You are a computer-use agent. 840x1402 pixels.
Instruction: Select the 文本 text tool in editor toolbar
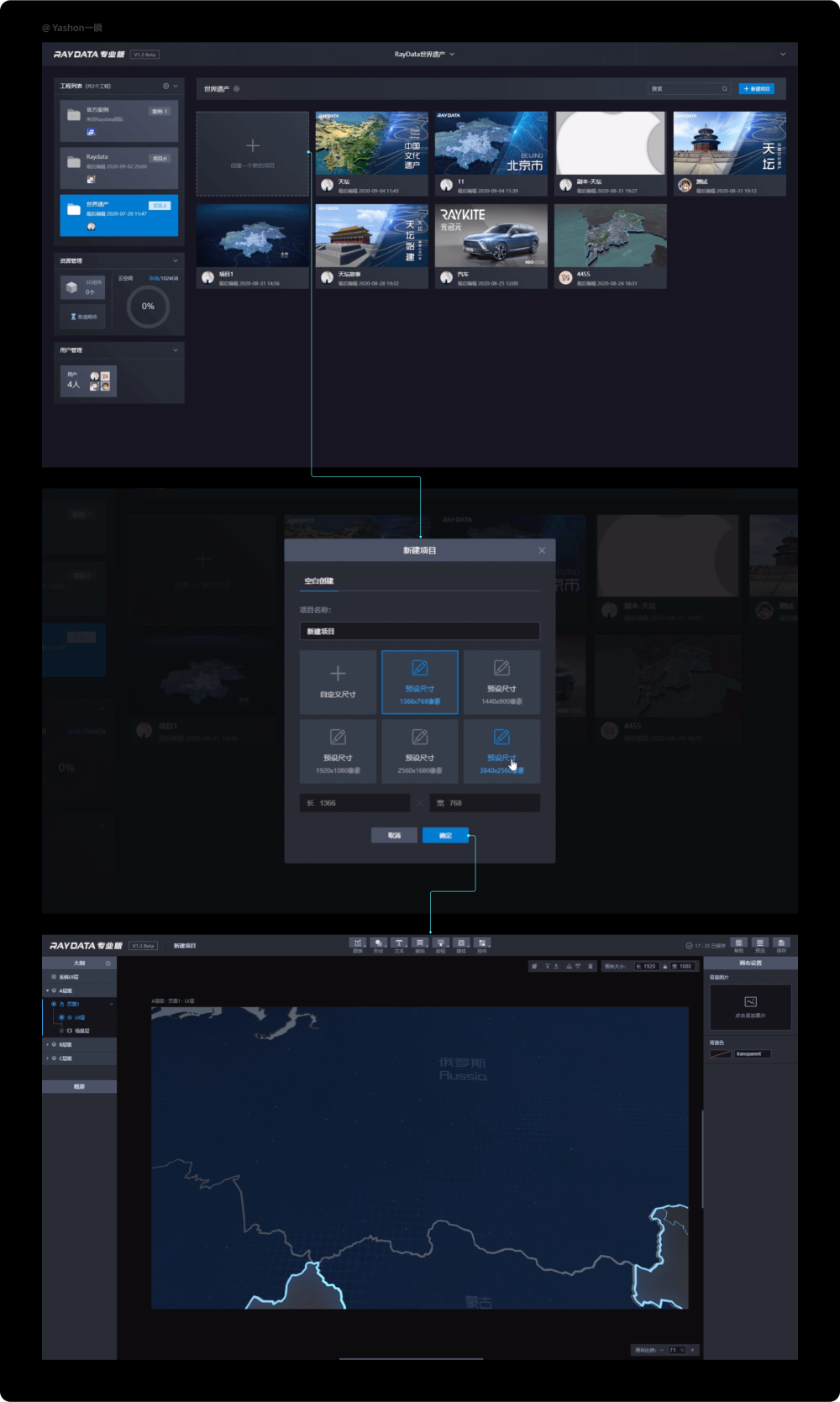[x=399, y=943]
